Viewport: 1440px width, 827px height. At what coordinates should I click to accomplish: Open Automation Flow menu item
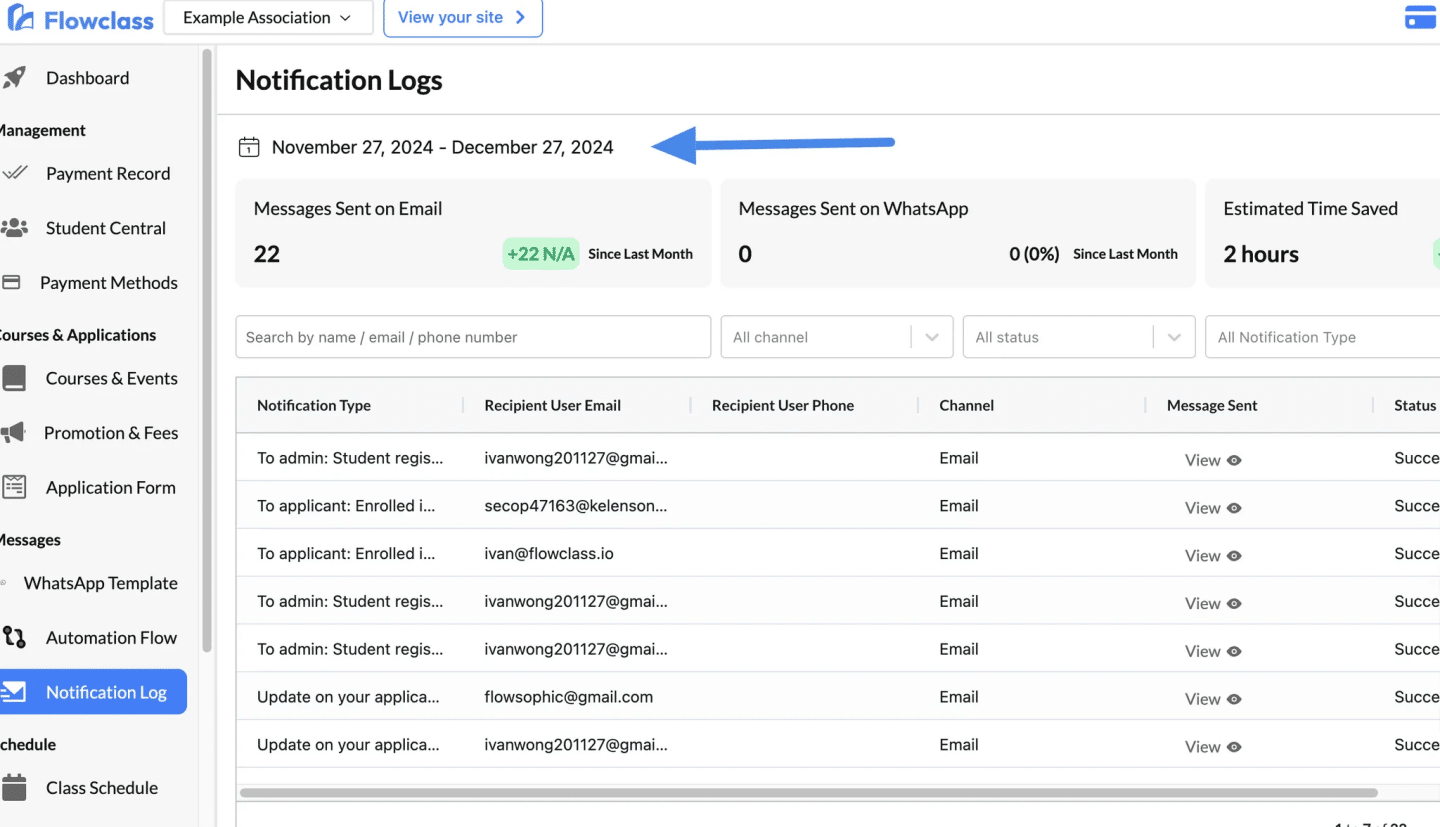coord(111,637)
